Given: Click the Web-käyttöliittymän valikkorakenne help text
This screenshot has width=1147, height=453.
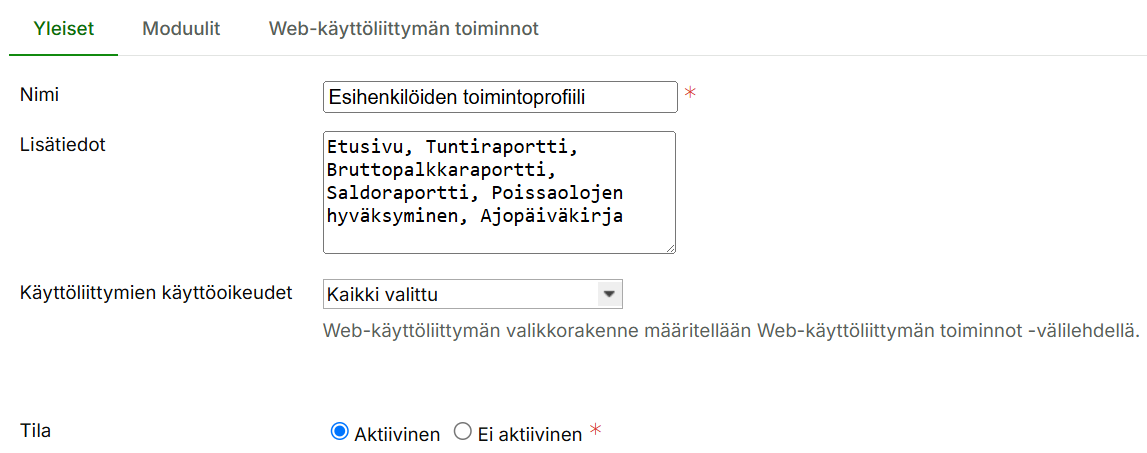Looking at the screenshot, I should 731,330.
